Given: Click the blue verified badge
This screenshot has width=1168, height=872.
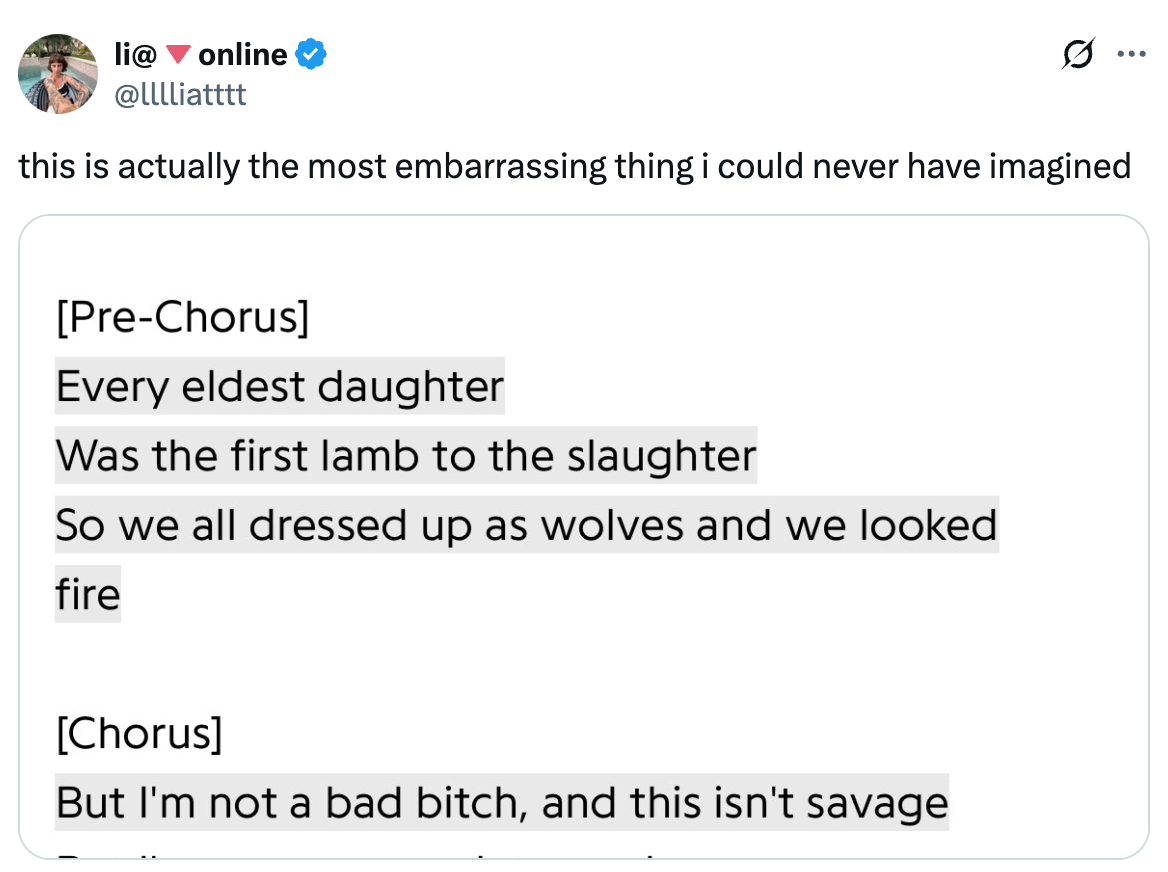Looking at the screenshot, I should point(312,55).
